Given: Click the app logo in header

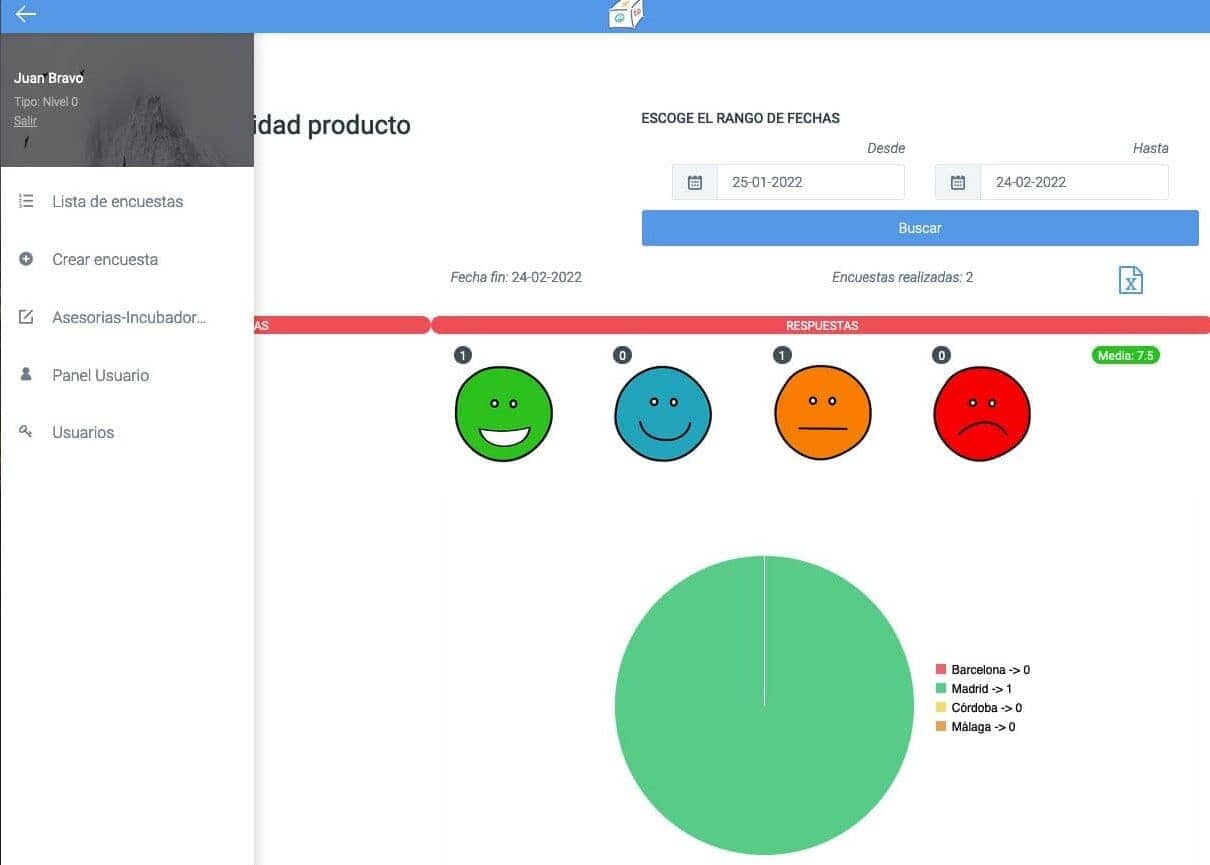Looking at the screenshot, I should [626, 14].
